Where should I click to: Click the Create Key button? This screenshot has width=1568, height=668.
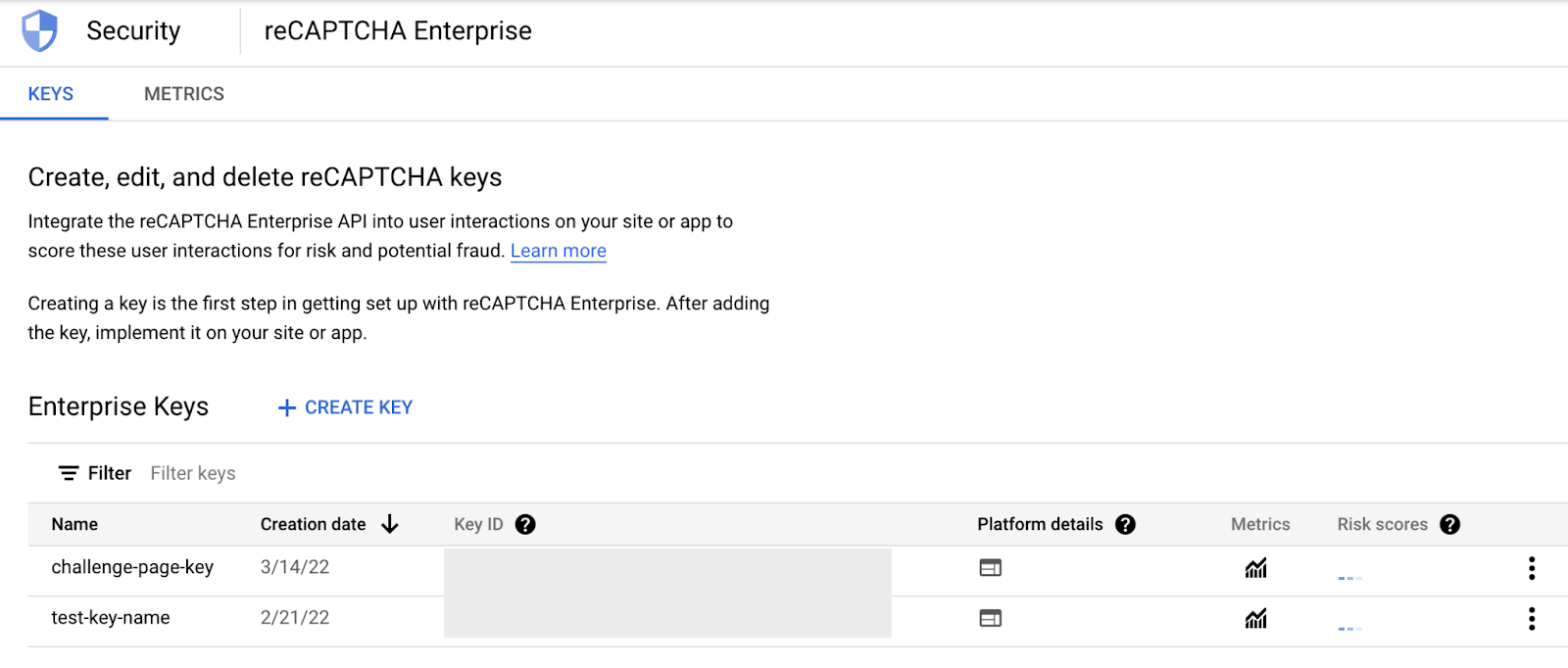click(345, 407)
